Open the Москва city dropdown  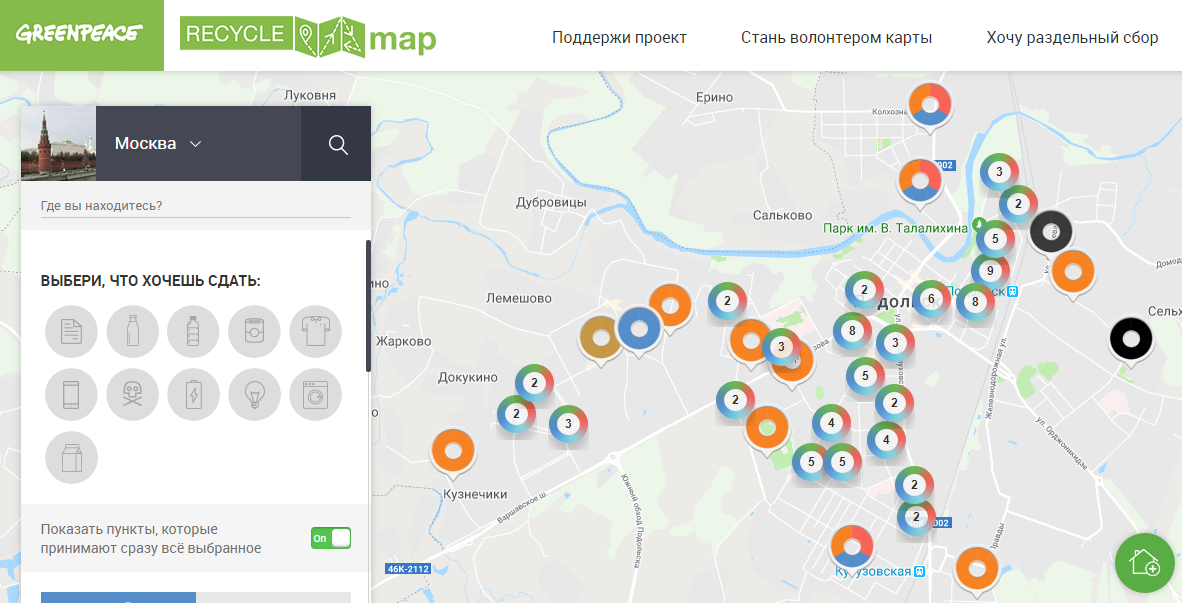tap(159, 144)
